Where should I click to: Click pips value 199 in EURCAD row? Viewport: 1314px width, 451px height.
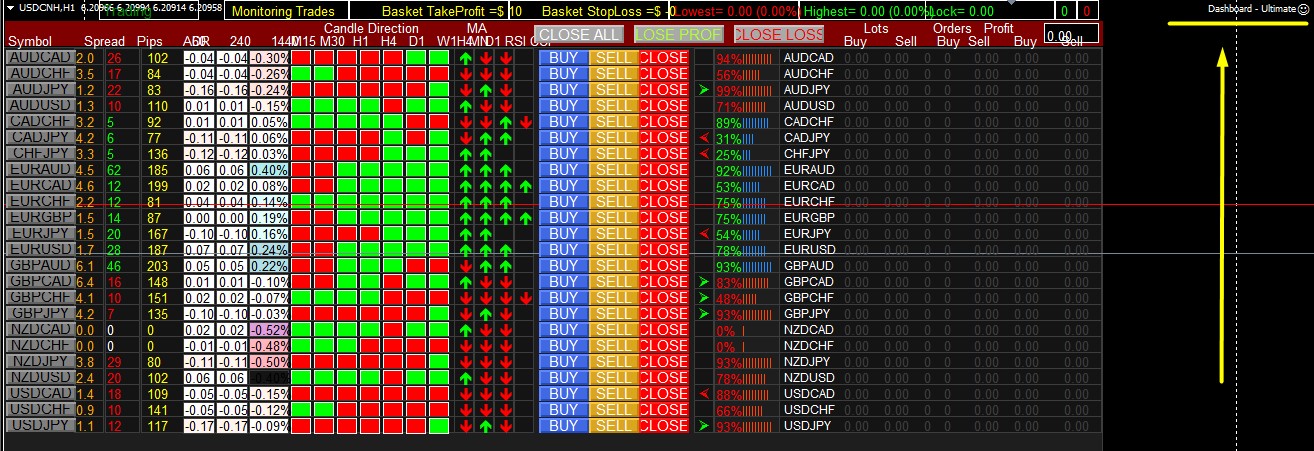coord(158,186)
